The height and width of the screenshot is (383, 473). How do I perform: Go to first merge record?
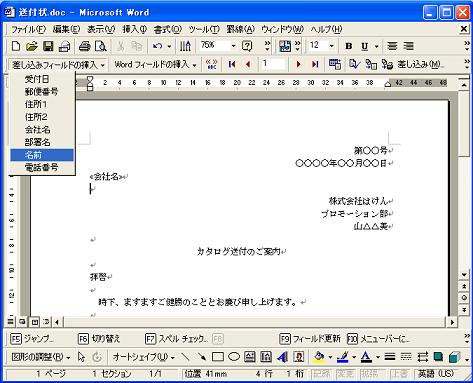pos(232,64)
